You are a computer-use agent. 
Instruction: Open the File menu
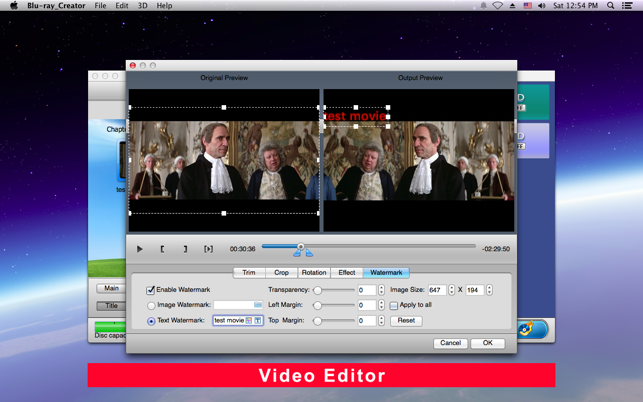click(x=100, y=6)
